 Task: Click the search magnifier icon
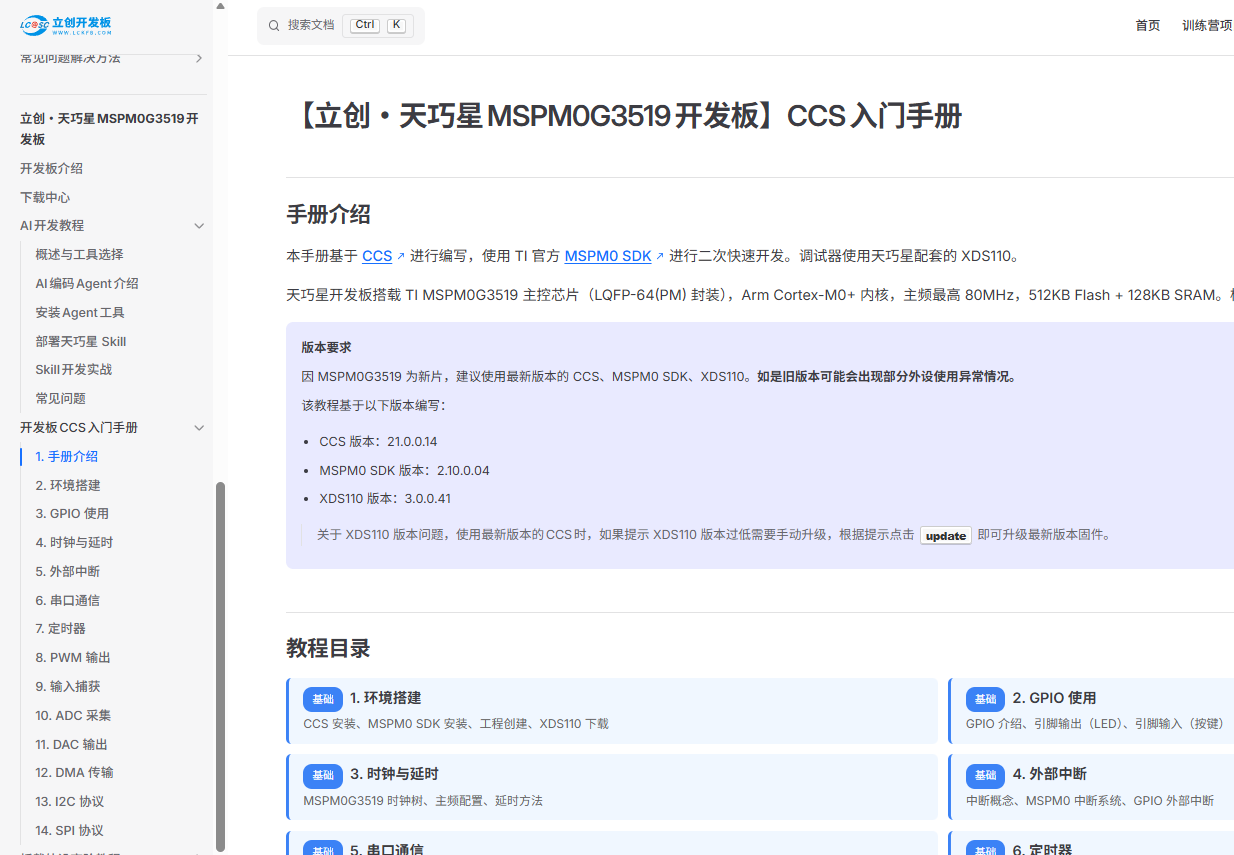pyautogui.click(x=274, y=26)
